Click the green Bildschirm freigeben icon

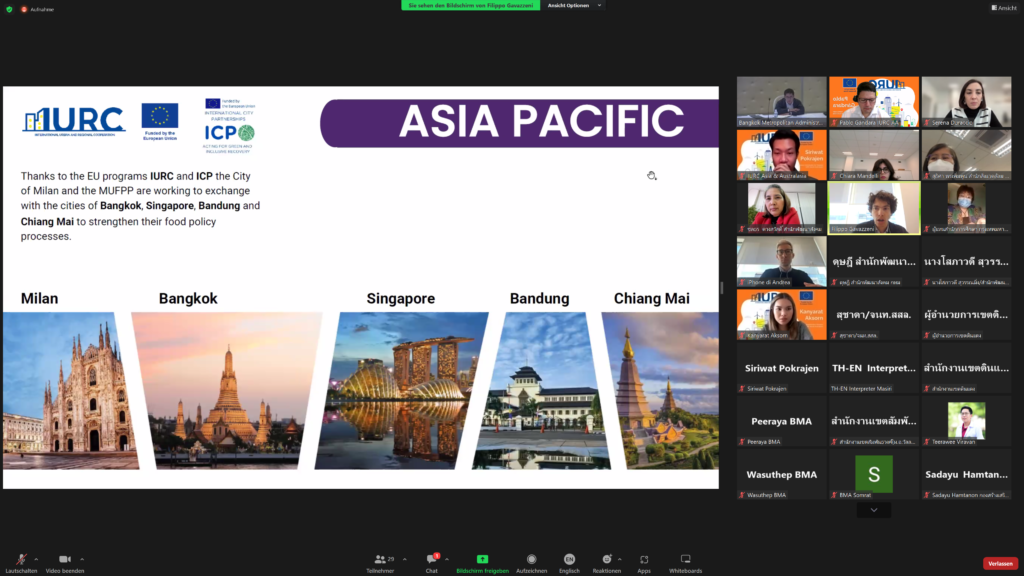pyautogui.click(x=482, y=559)
